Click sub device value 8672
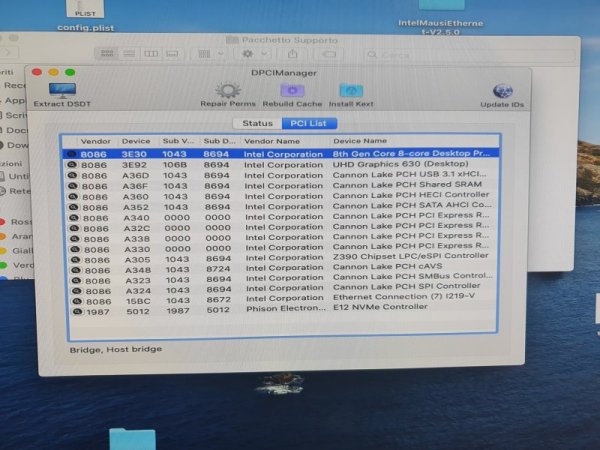This screenshot has width=600, height=450. pos(218,300)
